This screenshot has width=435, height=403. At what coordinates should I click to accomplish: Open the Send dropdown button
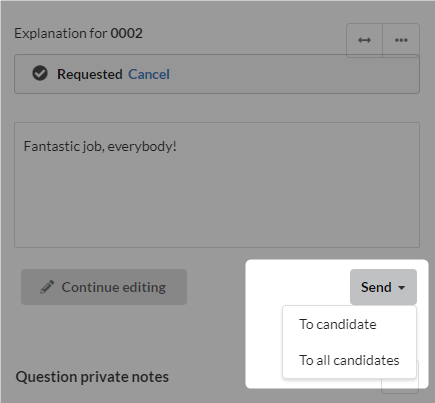(383, 287)
